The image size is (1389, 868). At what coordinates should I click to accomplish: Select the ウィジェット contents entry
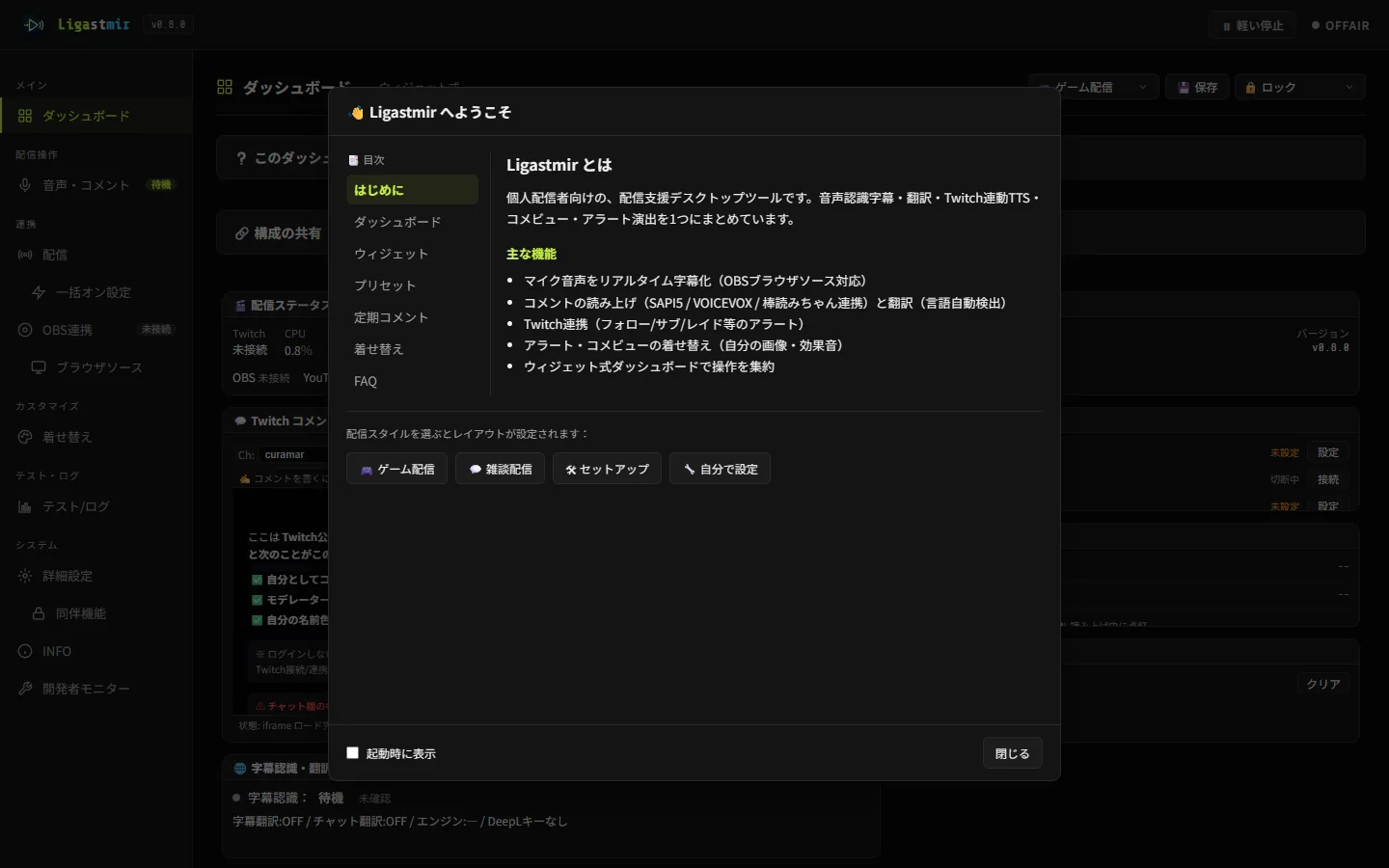tap(412, 254)
